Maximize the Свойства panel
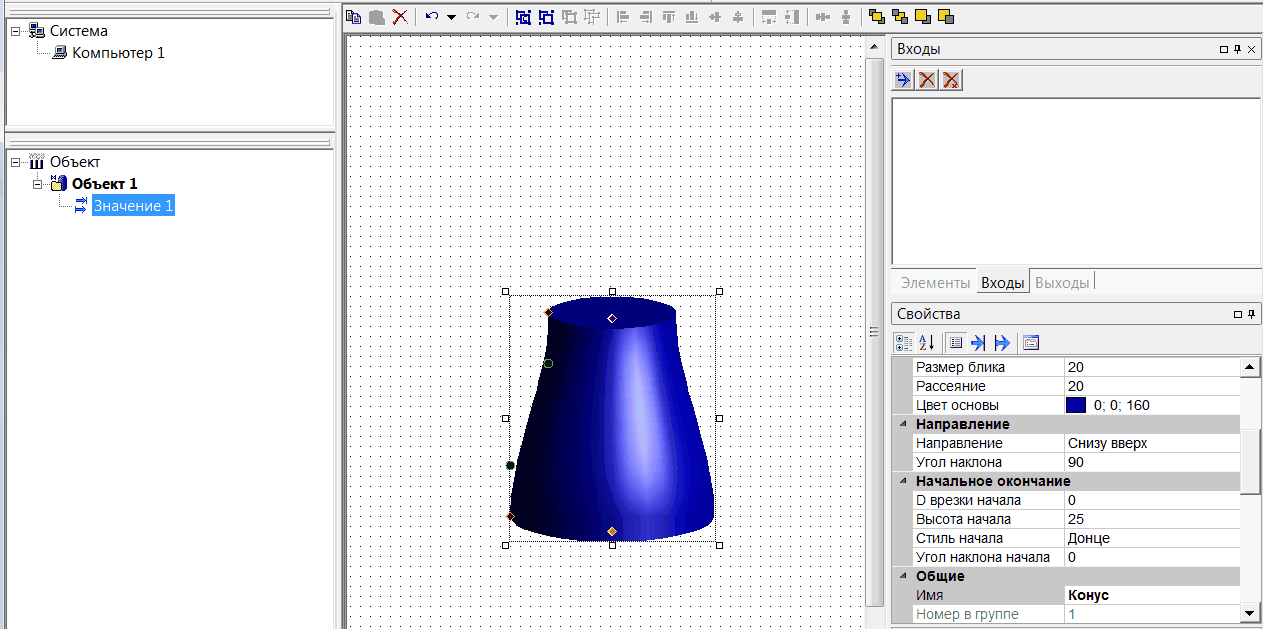This screenshot has width=1263, height=629. click(1238, 314)
